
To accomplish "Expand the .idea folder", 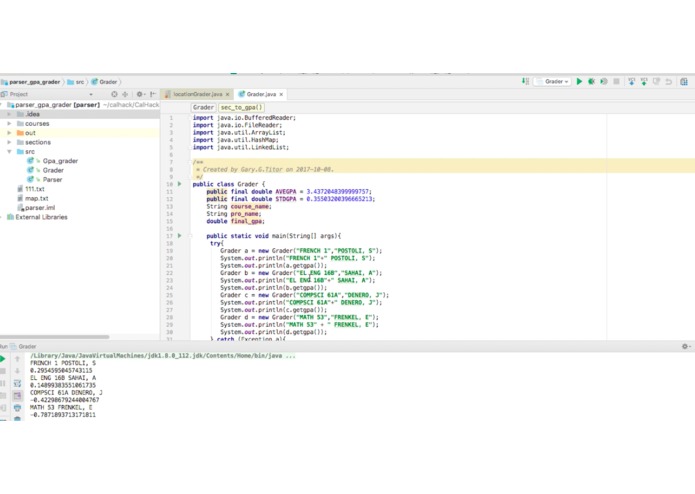I will click(x=9, y=114).
